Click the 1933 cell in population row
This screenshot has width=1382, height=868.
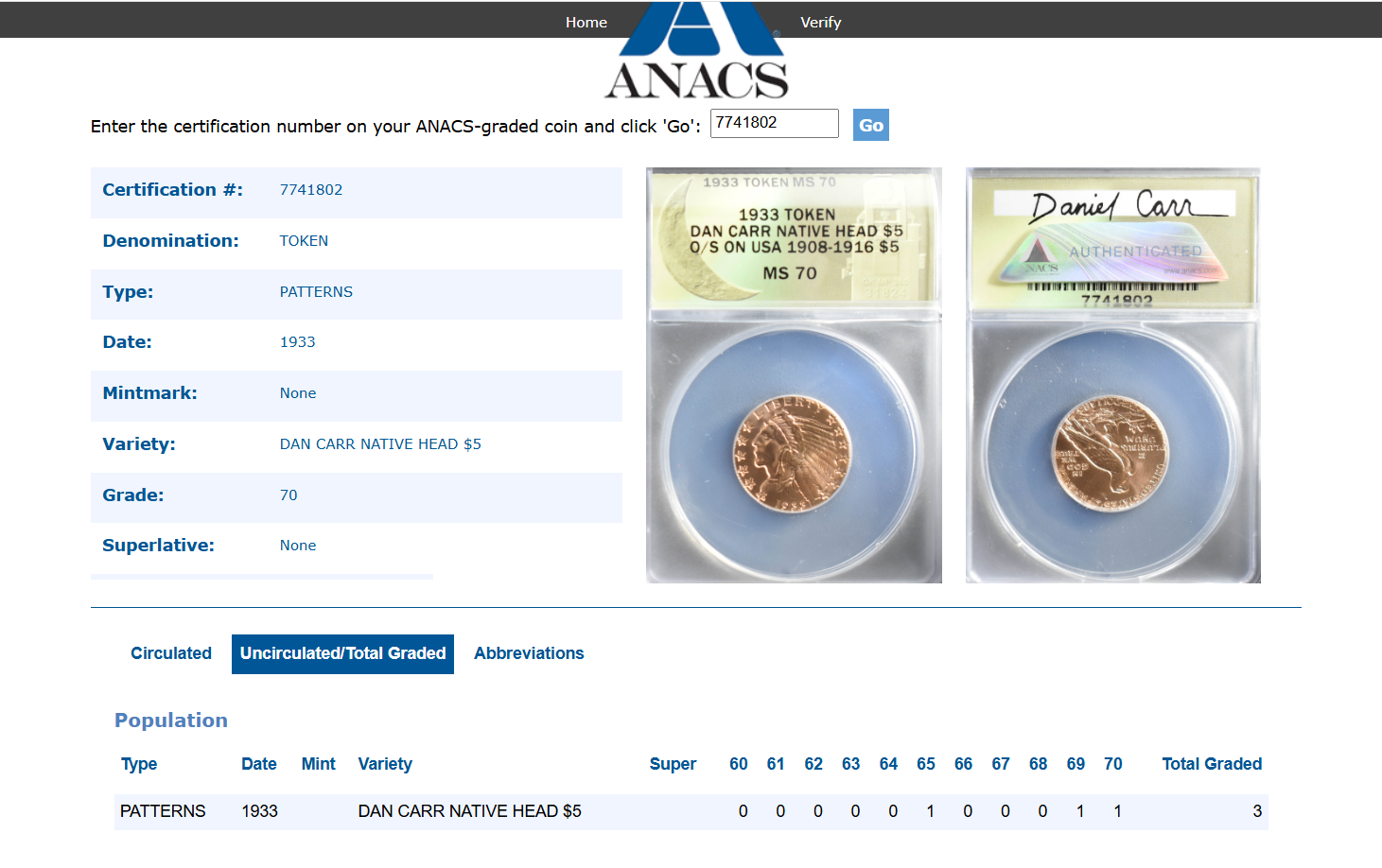pos(259,811)
